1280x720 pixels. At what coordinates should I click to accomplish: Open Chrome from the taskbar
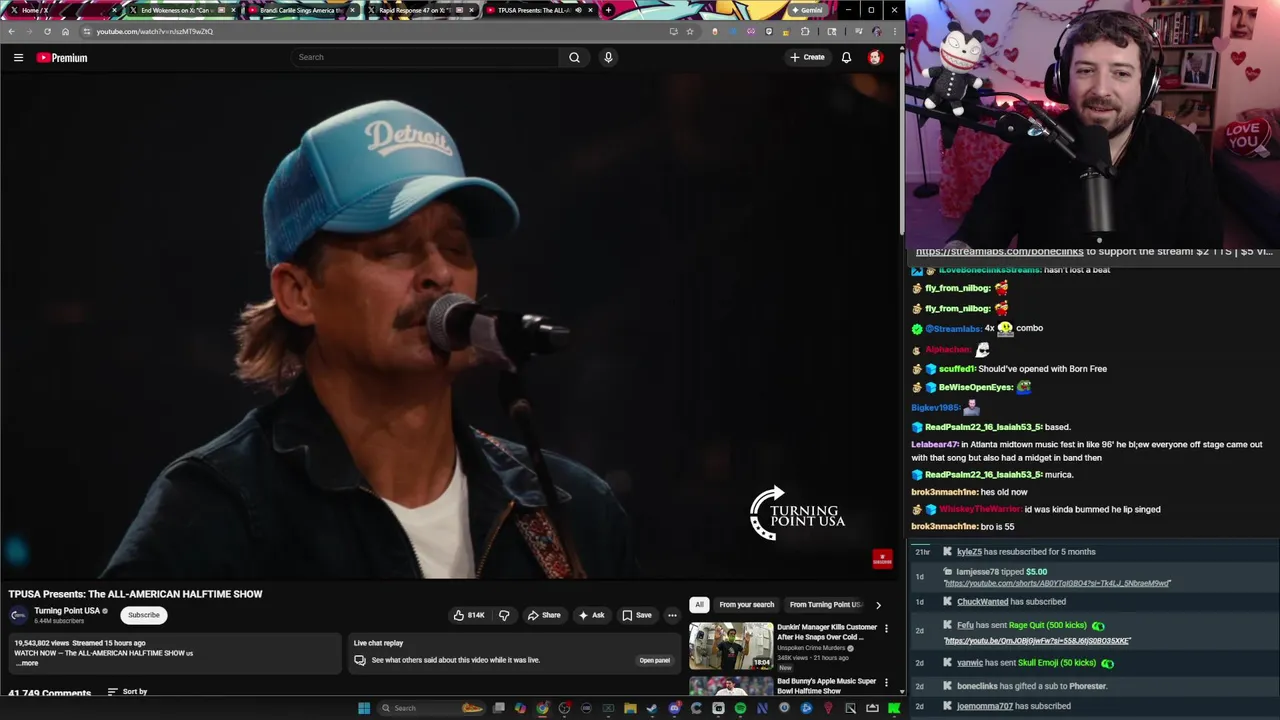pos(542,708)
